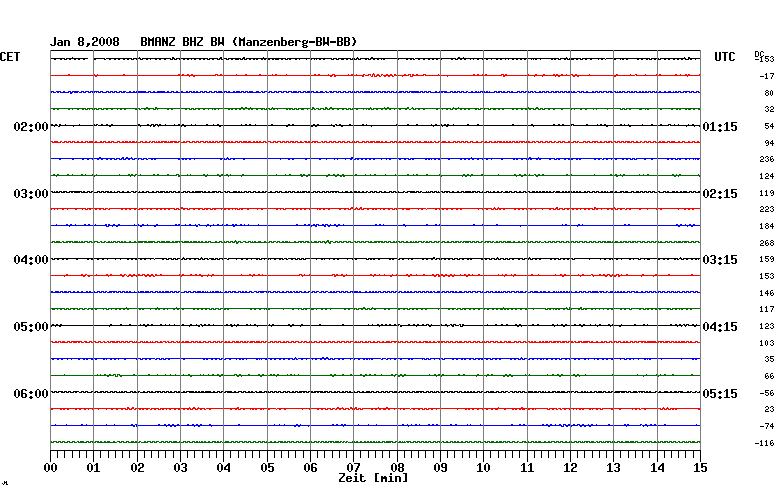The image size is (780, 494).
Task: Click the "15" minute tick label
Action: tap(700, 468)
